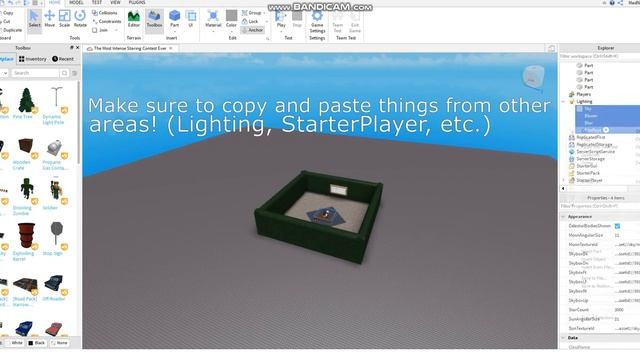
Task: Pin the Toolbox panel
Action: (72, 48)
